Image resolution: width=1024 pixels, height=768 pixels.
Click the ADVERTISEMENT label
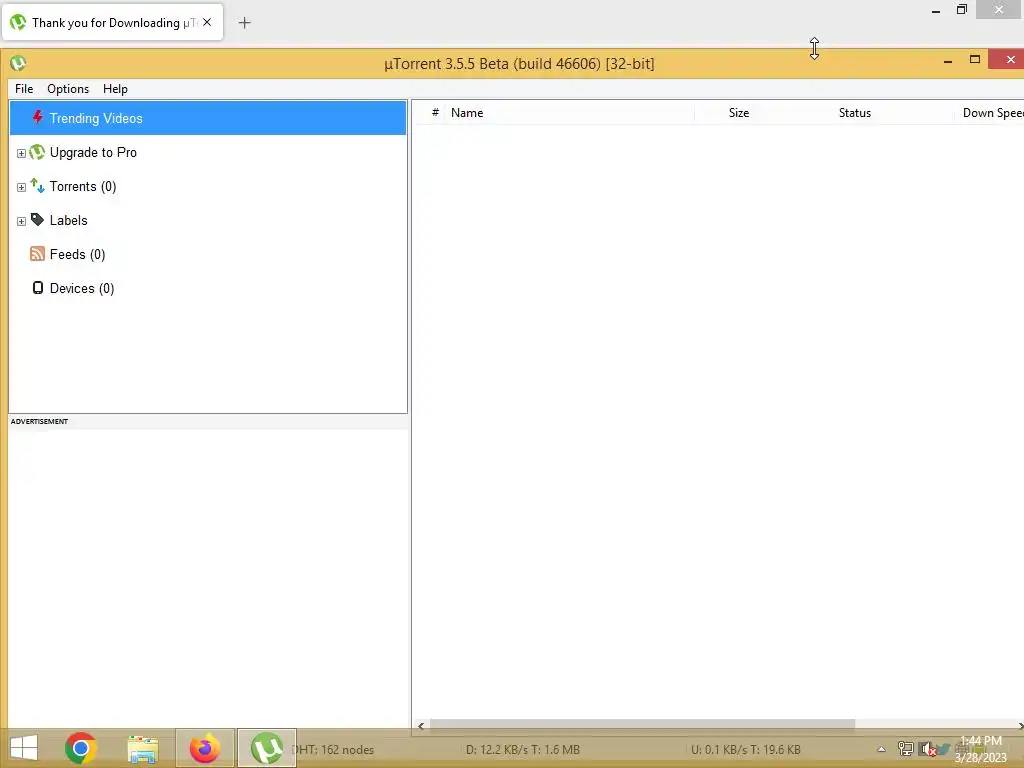pos(39,421)
